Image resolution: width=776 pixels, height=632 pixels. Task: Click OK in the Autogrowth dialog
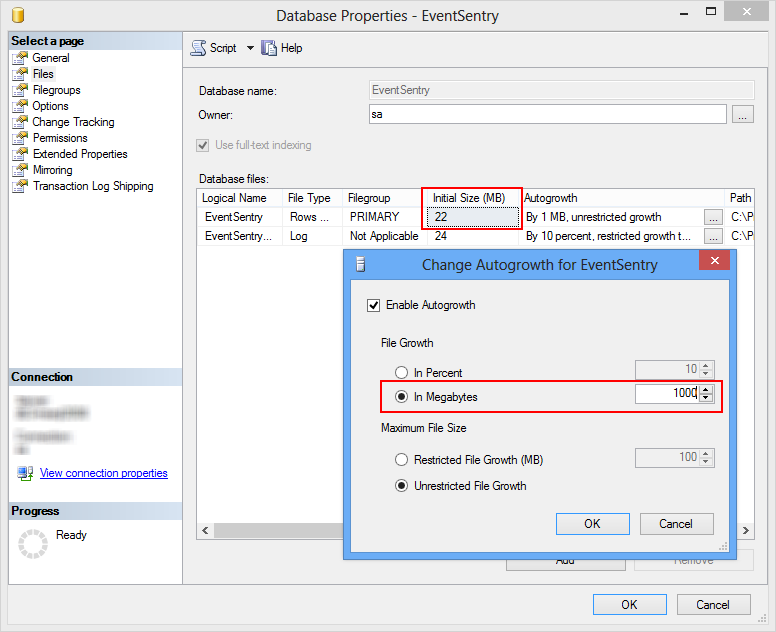592,524
